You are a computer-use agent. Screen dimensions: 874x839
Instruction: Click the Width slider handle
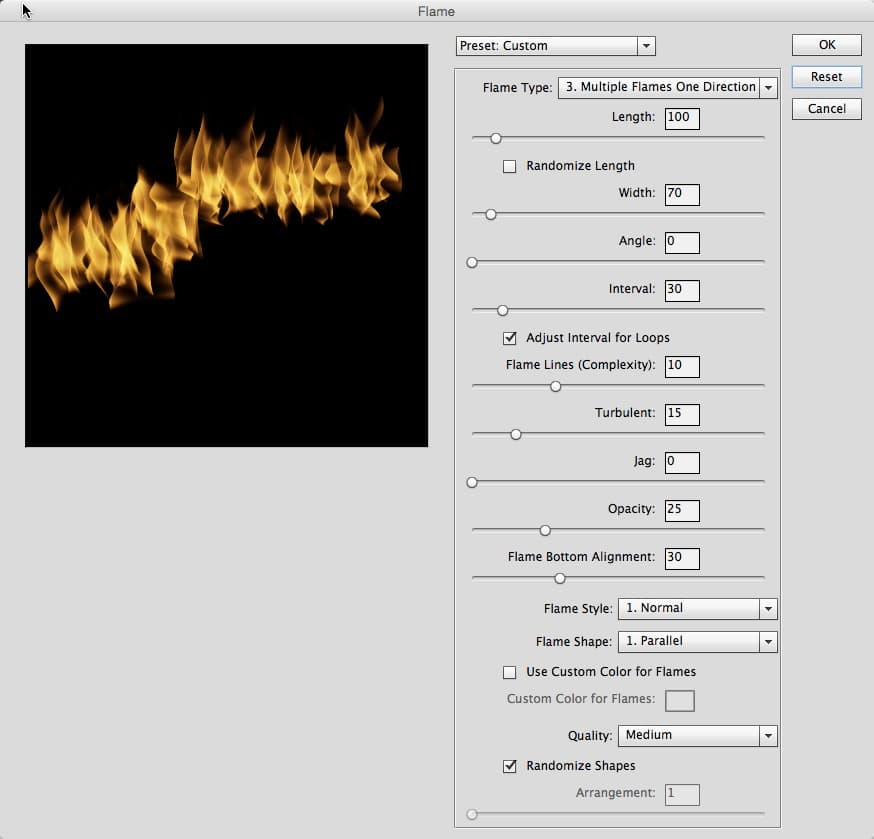click(x=491, y=214)
